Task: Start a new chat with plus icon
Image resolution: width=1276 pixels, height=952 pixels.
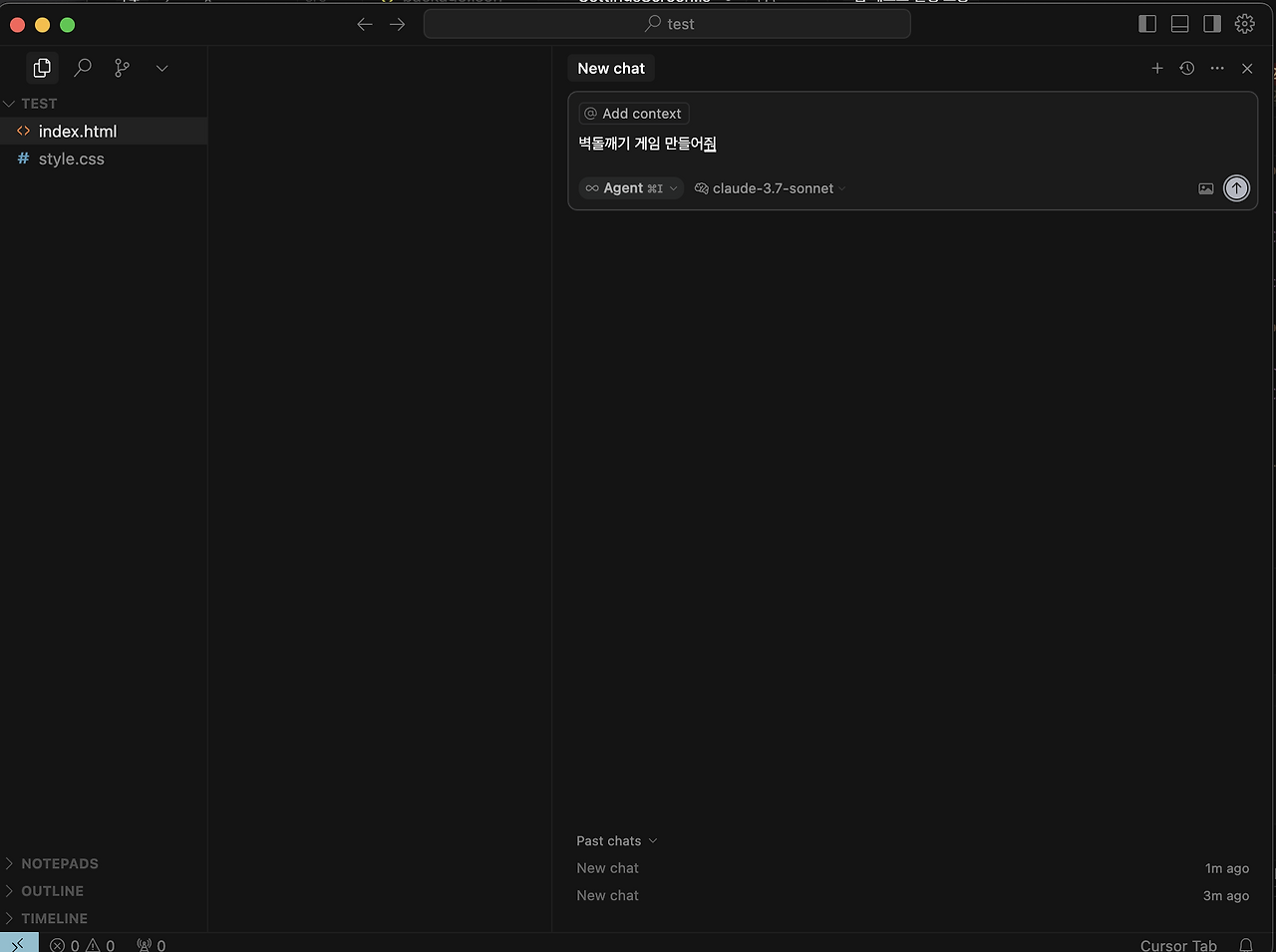Action: tap(1157, 68)
